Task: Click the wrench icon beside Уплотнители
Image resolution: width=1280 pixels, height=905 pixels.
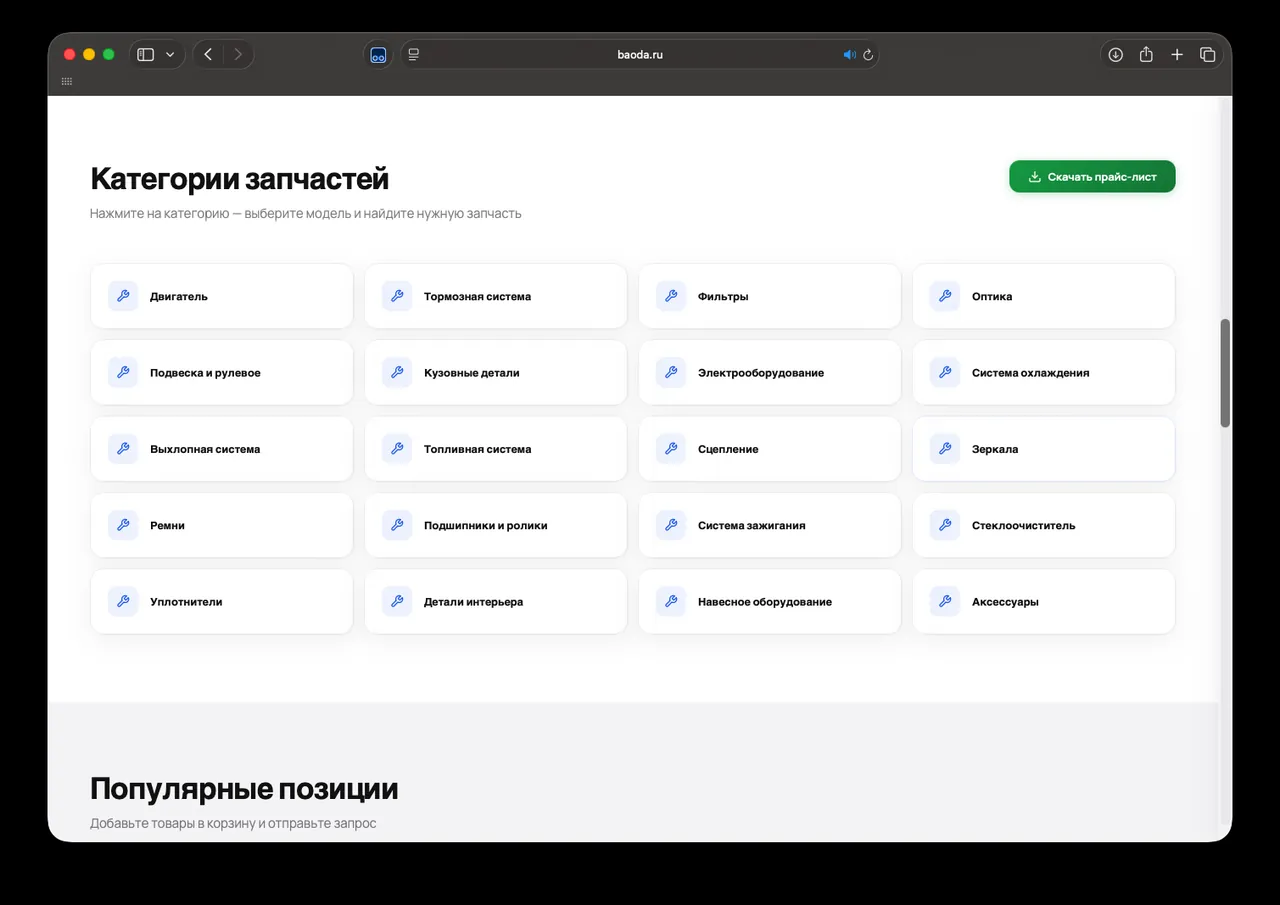Action: click(x=123, y=602)
